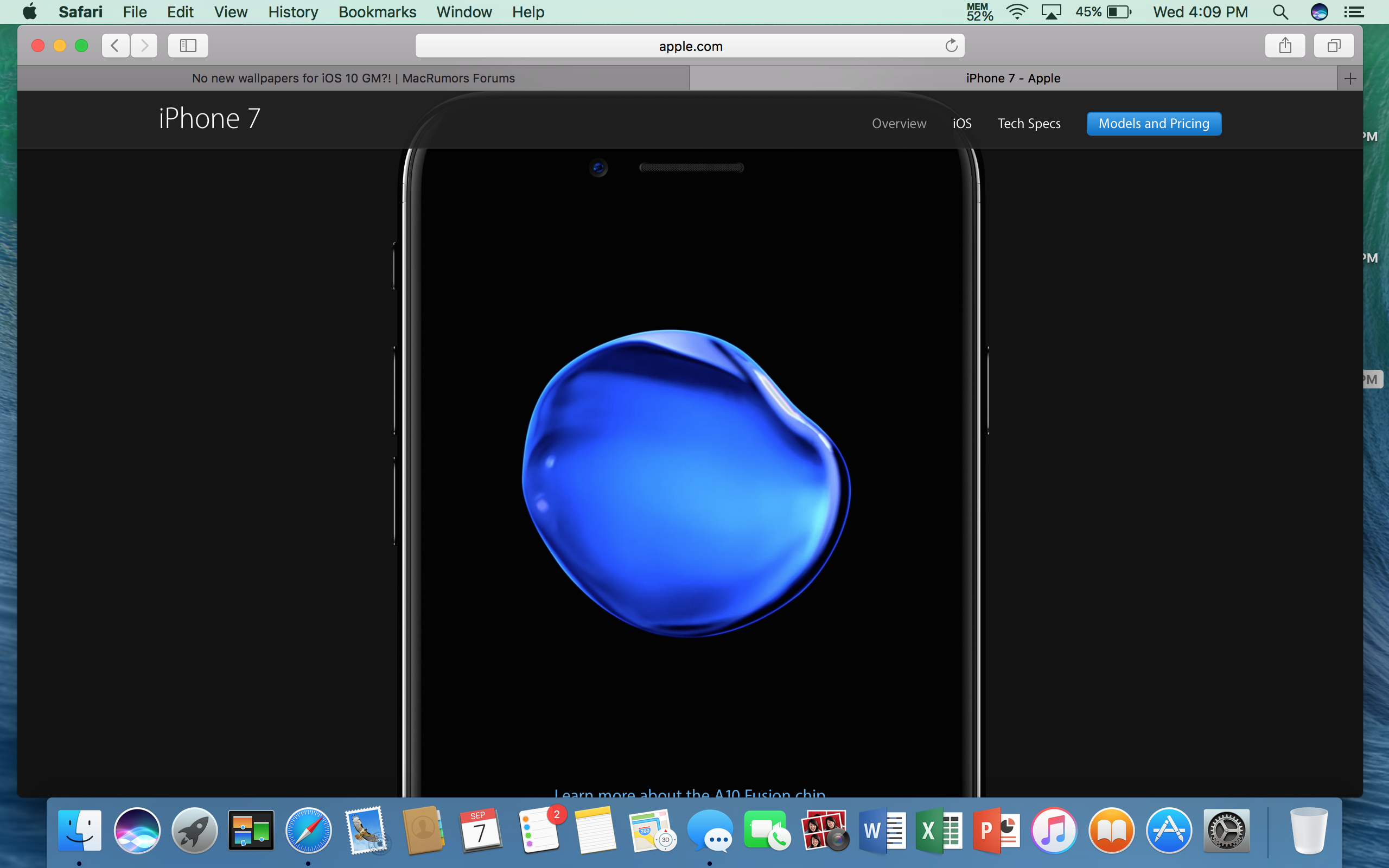
Task: Toggle the Safari sidebar
Action: point(188,46)
